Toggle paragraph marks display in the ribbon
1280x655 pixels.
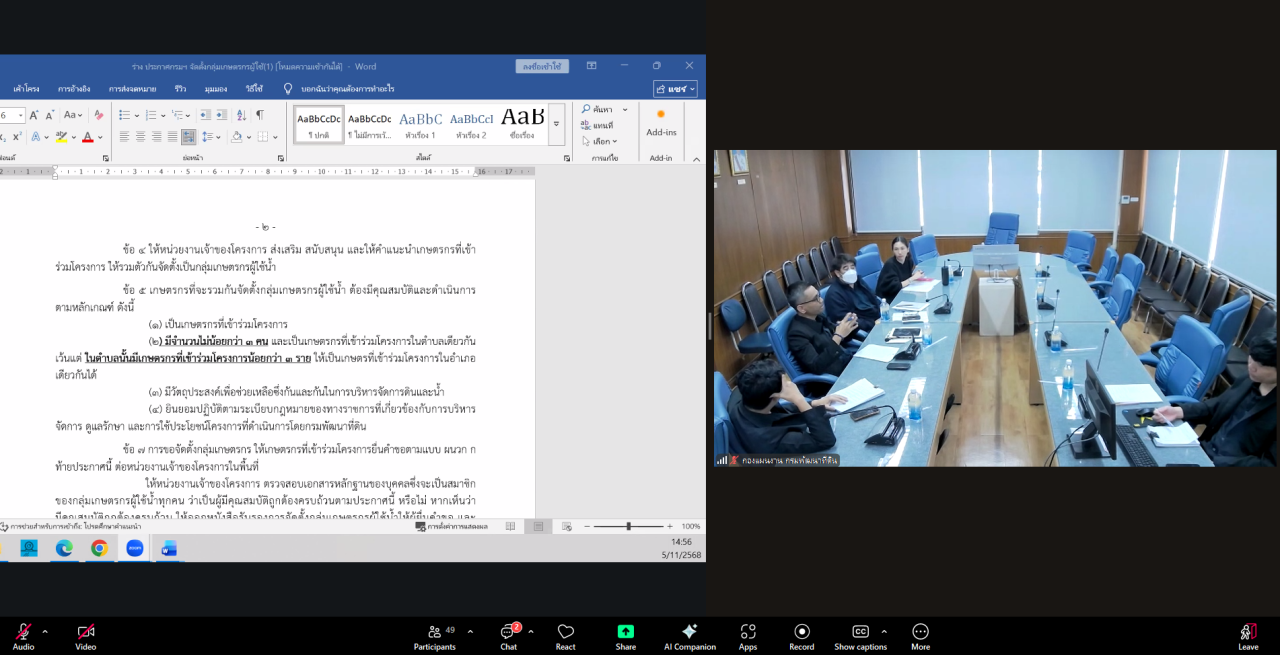tap(260, 114)
